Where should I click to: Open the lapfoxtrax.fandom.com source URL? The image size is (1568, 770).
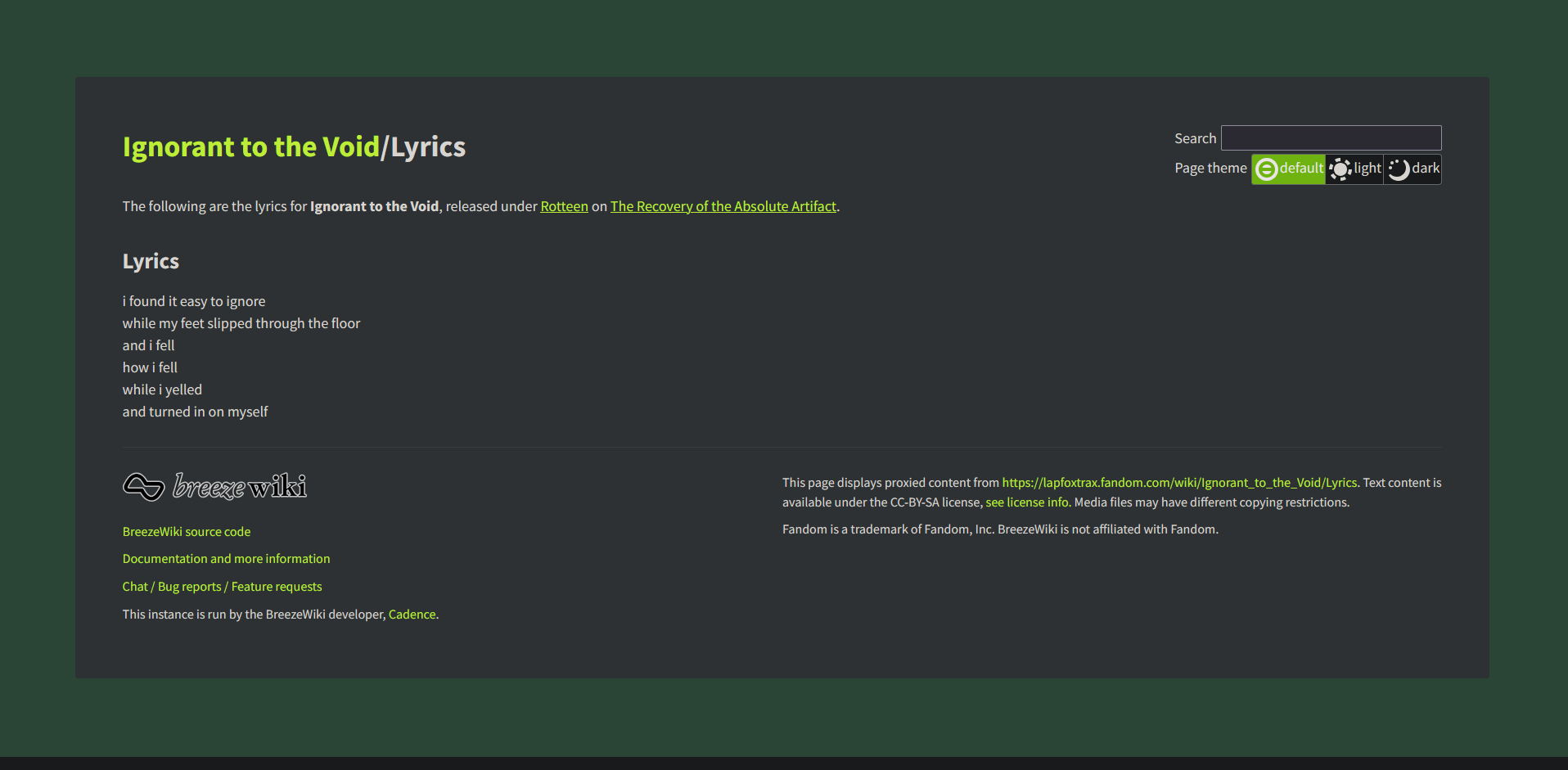(x=1178, y=483)
